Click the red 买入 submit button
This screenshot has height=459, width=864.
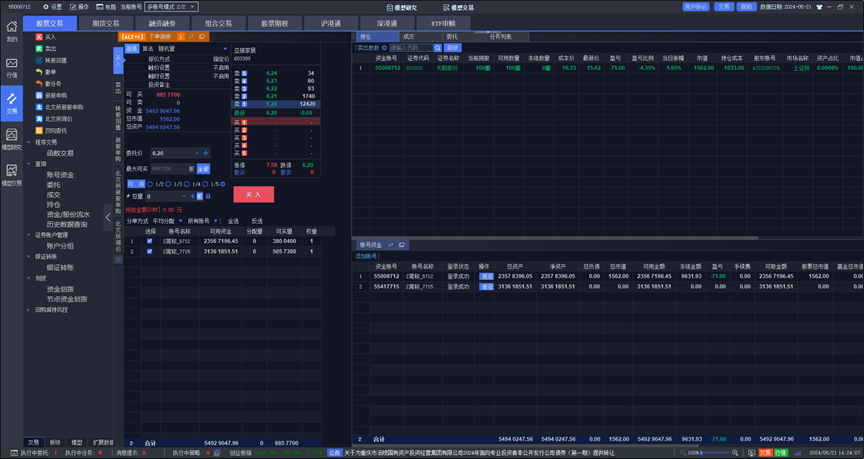click(253, 195)
